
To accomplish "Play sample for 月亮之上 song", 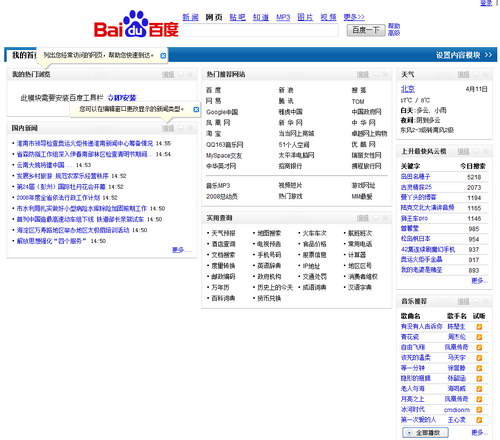I will (479, 399).
